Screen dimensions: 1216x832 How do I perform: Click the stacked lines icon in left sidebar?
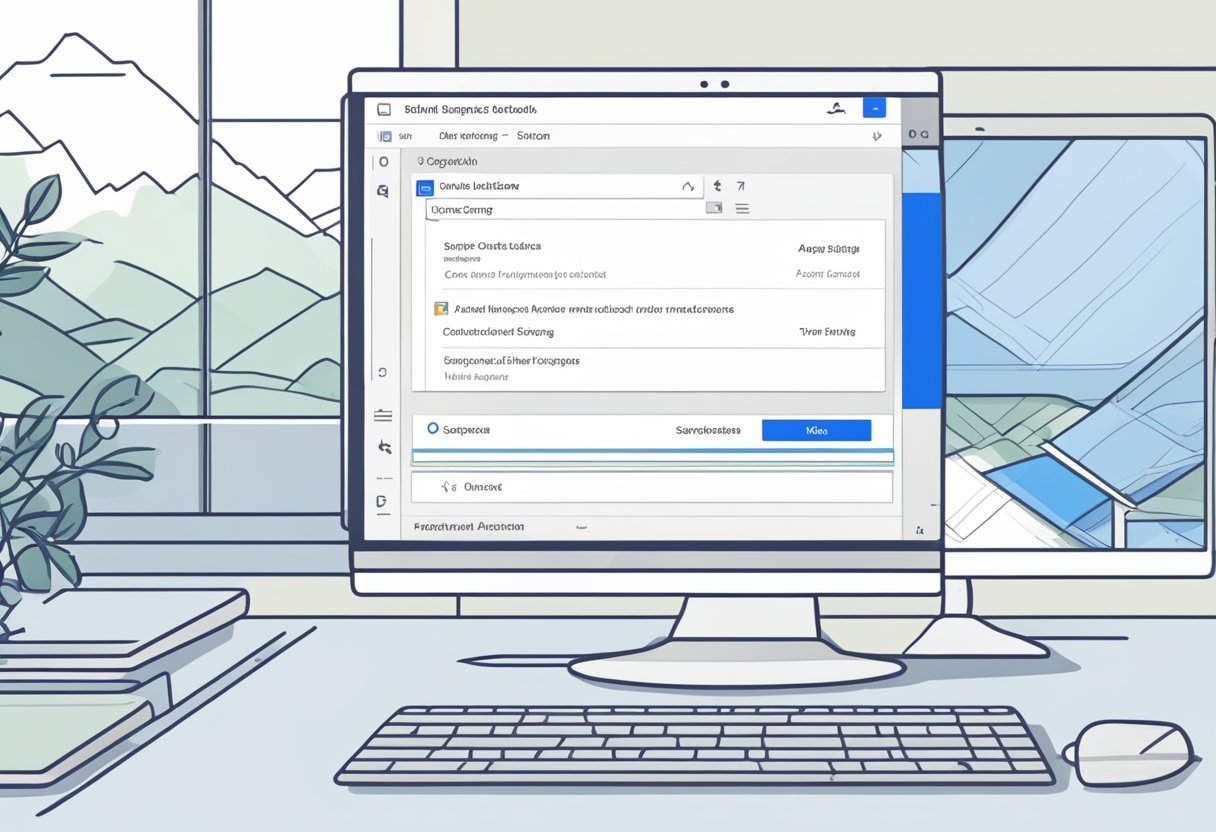pos(382,415)
